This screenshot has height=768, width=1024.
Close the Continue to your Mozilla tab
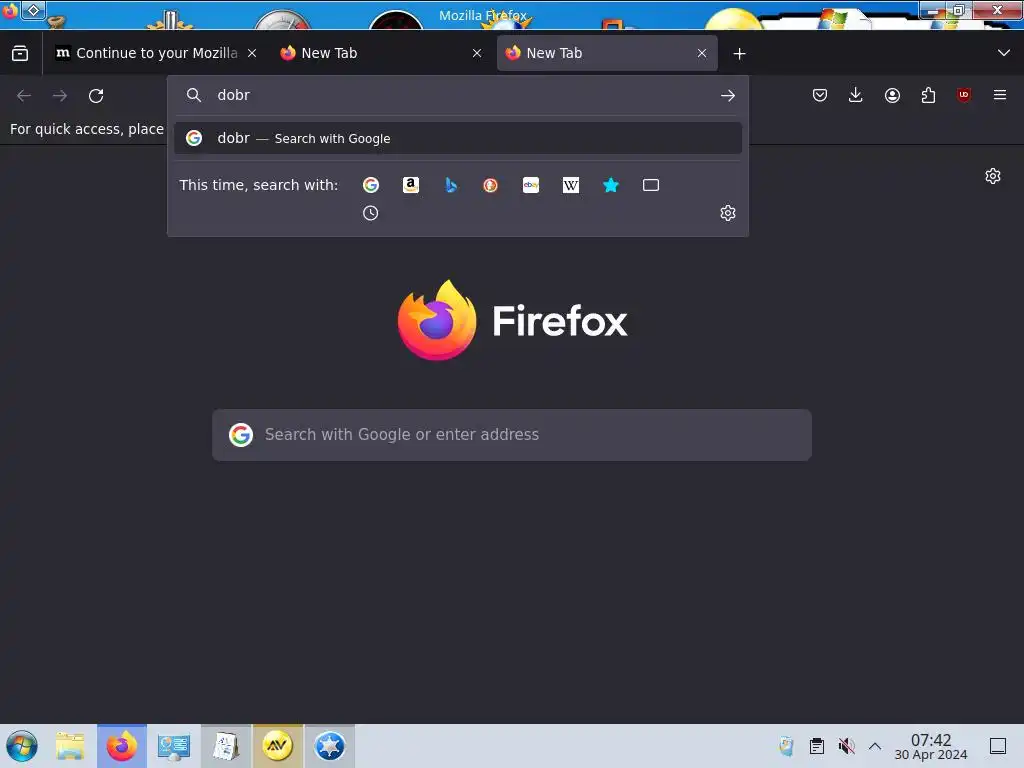coord(252,53)
